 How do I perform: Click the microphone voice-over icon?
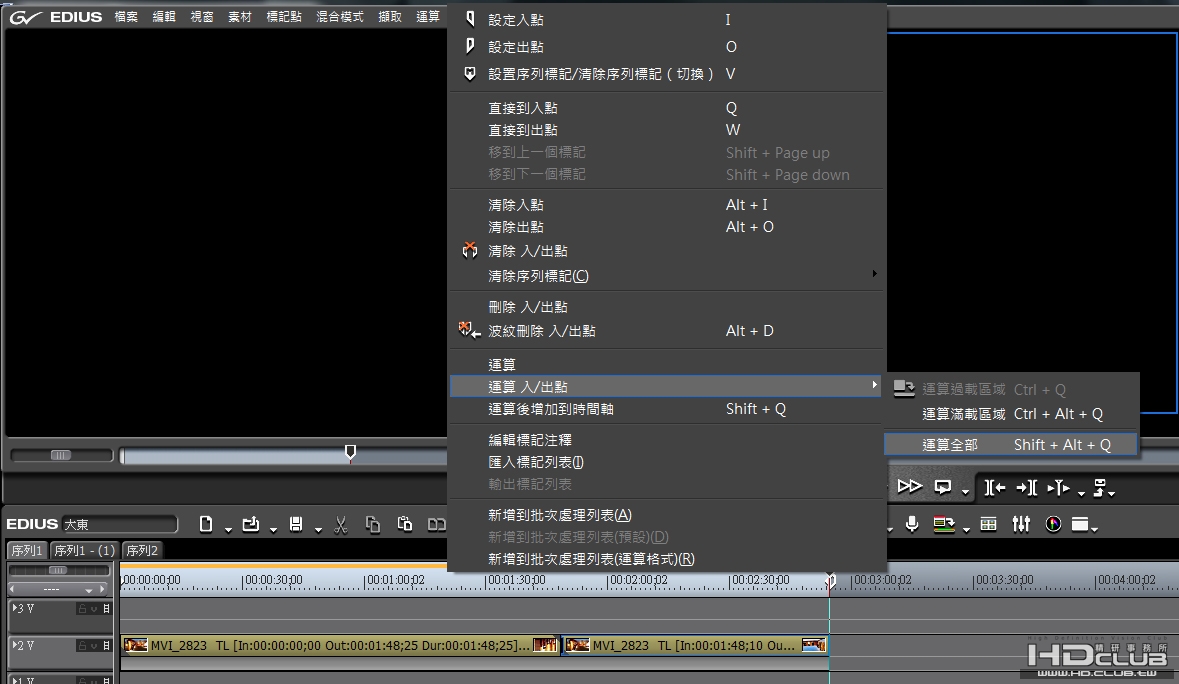coord(912,524)
